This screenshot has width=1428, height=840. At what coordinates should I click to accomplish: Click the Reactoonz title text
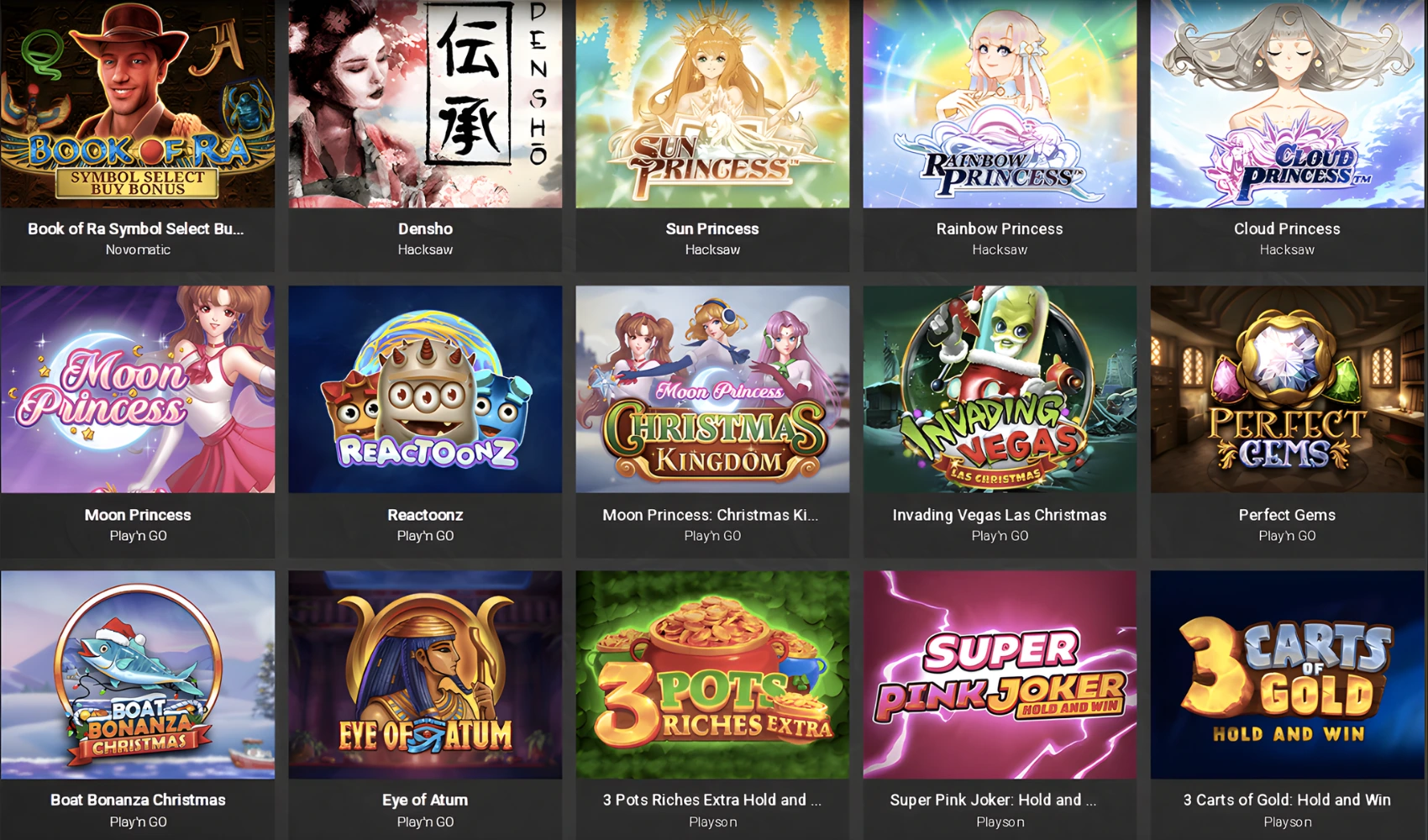point(425,515)
